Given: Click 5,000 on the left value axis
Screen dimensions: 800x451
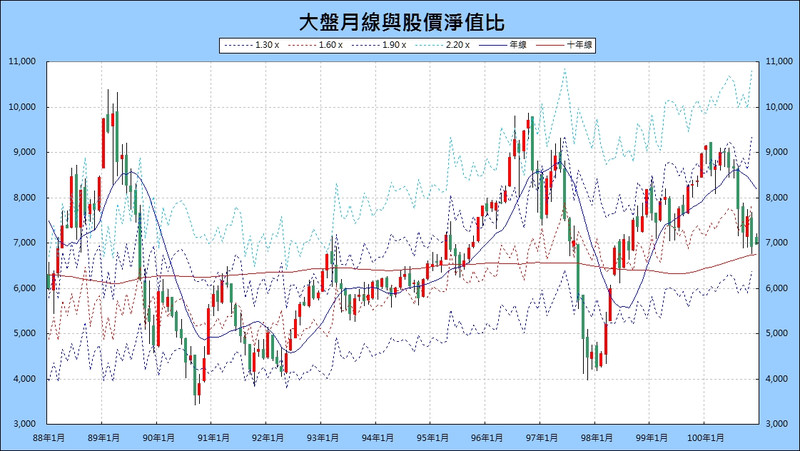Looking at the screenshot, I should tap(24, 333).
